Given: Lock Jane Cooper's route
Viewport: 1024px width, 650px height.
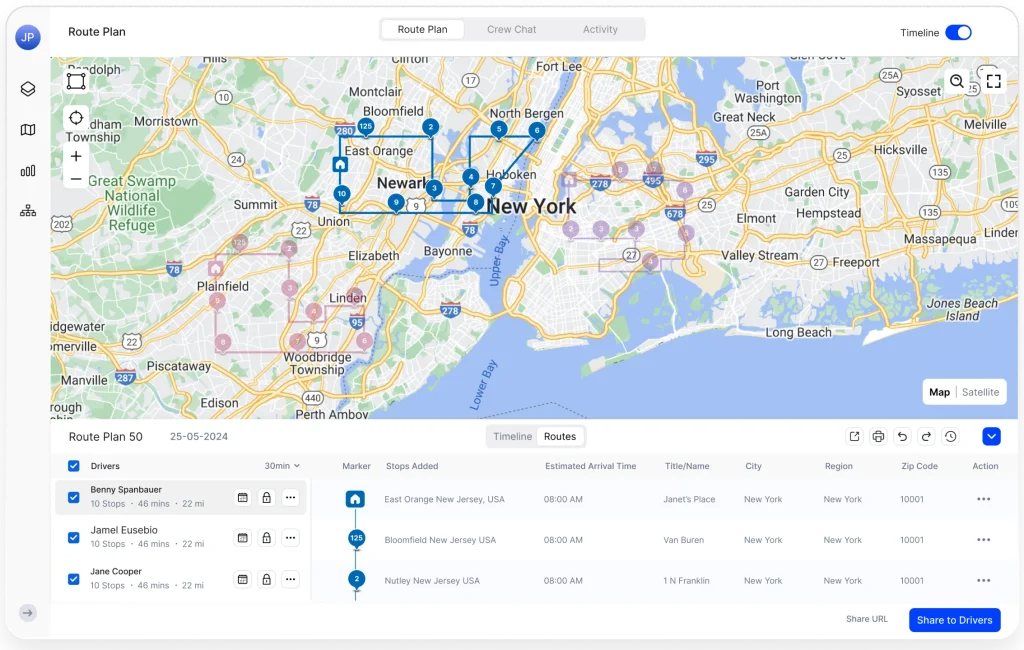Looking at the screenshot, I should tap(266, 579).
